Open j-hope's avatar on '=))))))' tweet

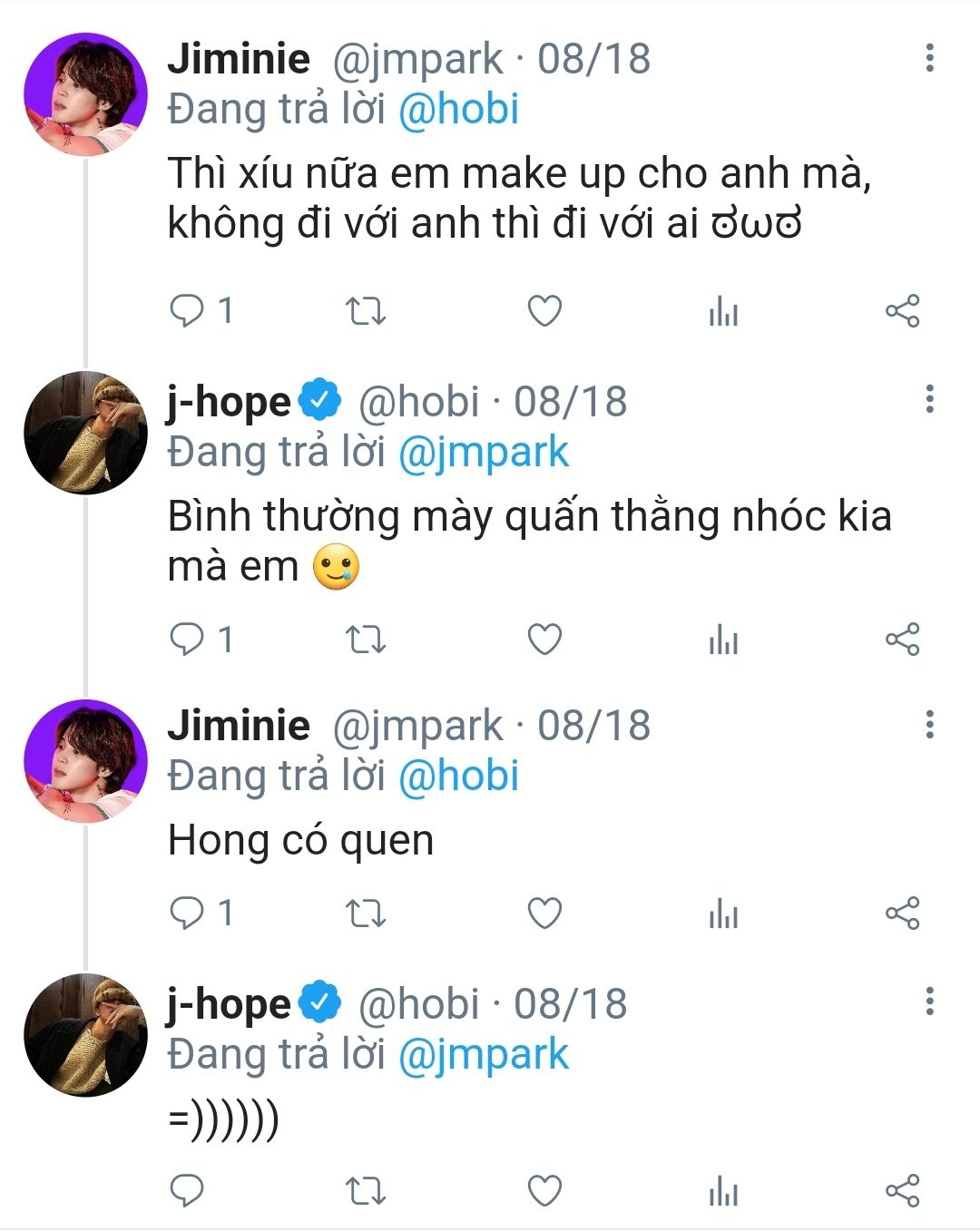coord(85,1035)
